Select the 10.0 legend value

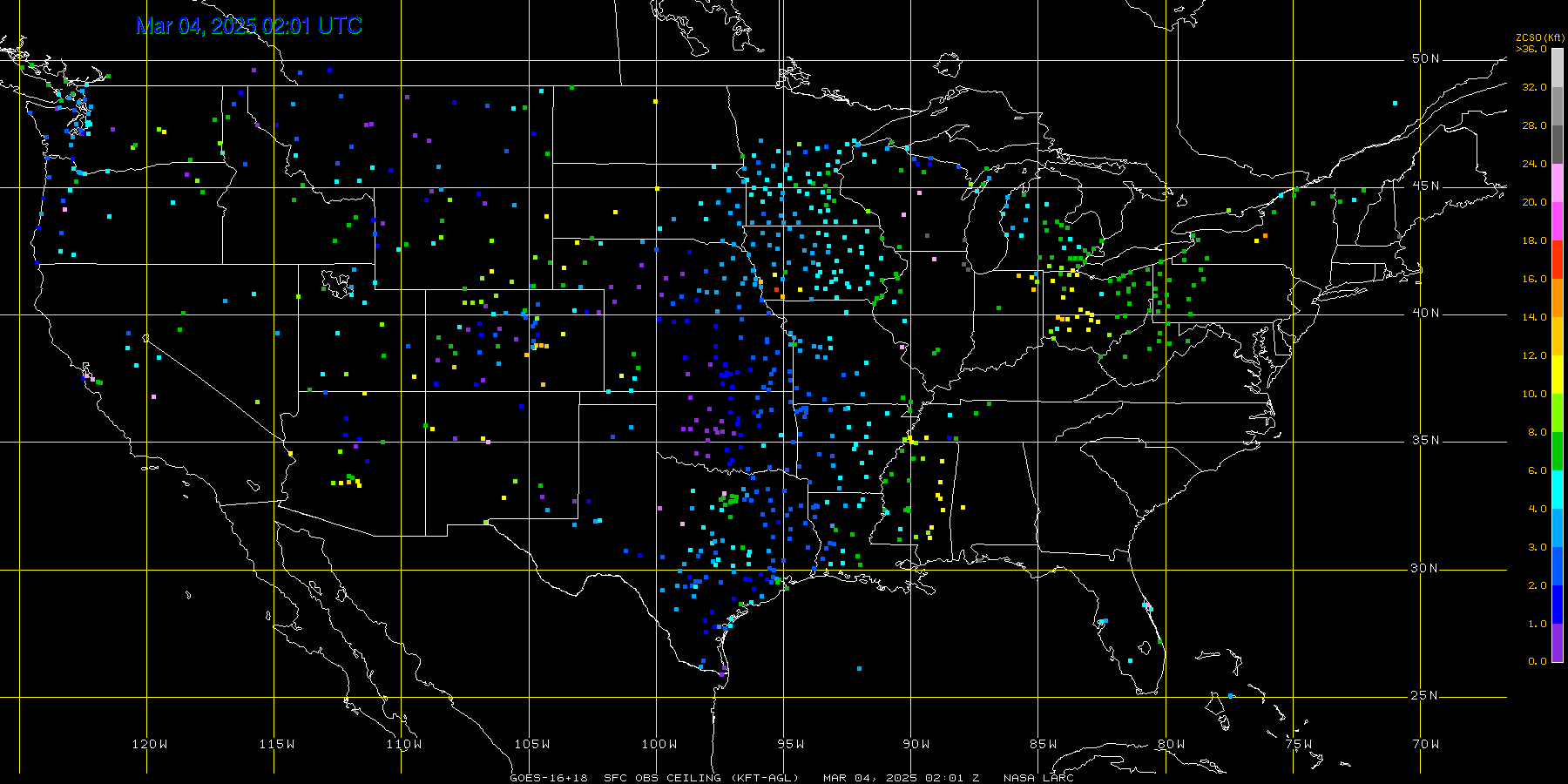coord(1534,394)
